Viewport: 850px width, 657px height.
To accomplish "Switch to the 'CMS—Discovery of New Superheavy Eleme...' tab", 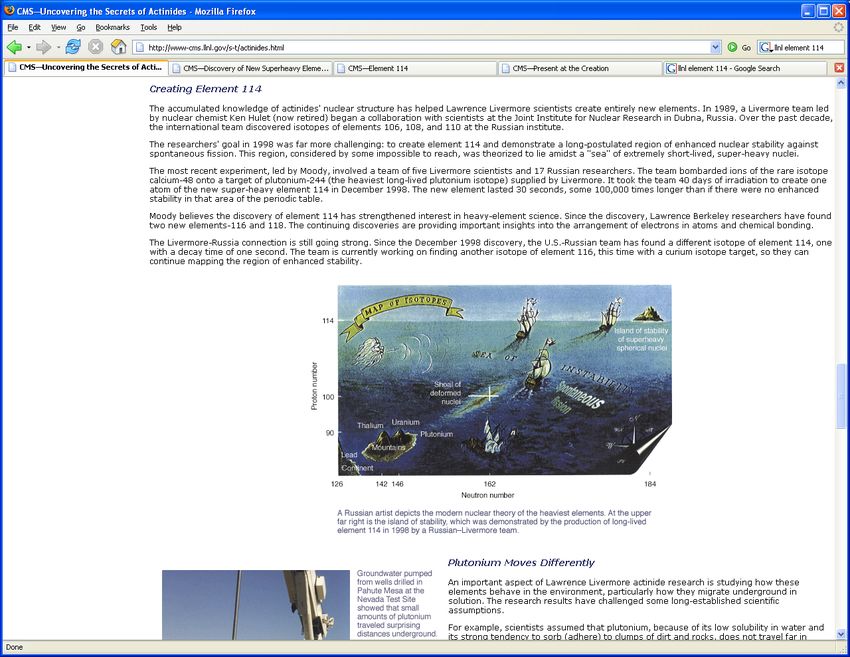I will 250,68.
